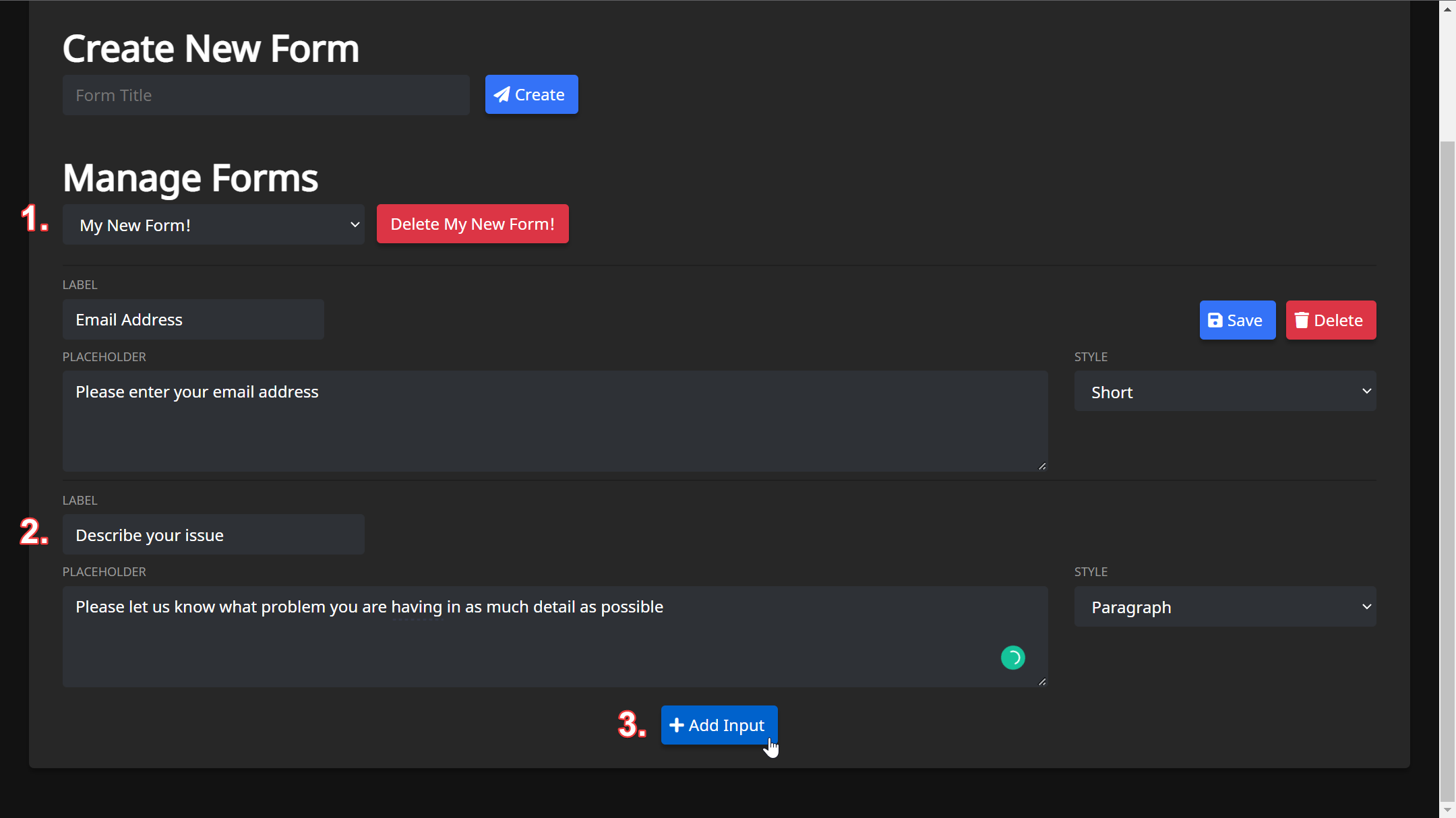Screen dimensions: 1456x818
Task: Click inside the Form Title field
Action: [266, 94]
